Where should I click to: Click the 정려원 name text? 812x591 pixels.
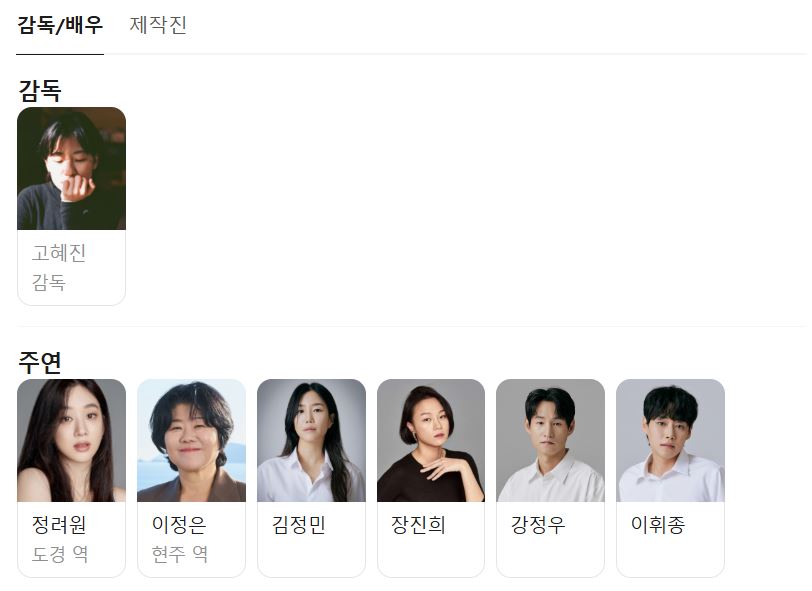59,525
